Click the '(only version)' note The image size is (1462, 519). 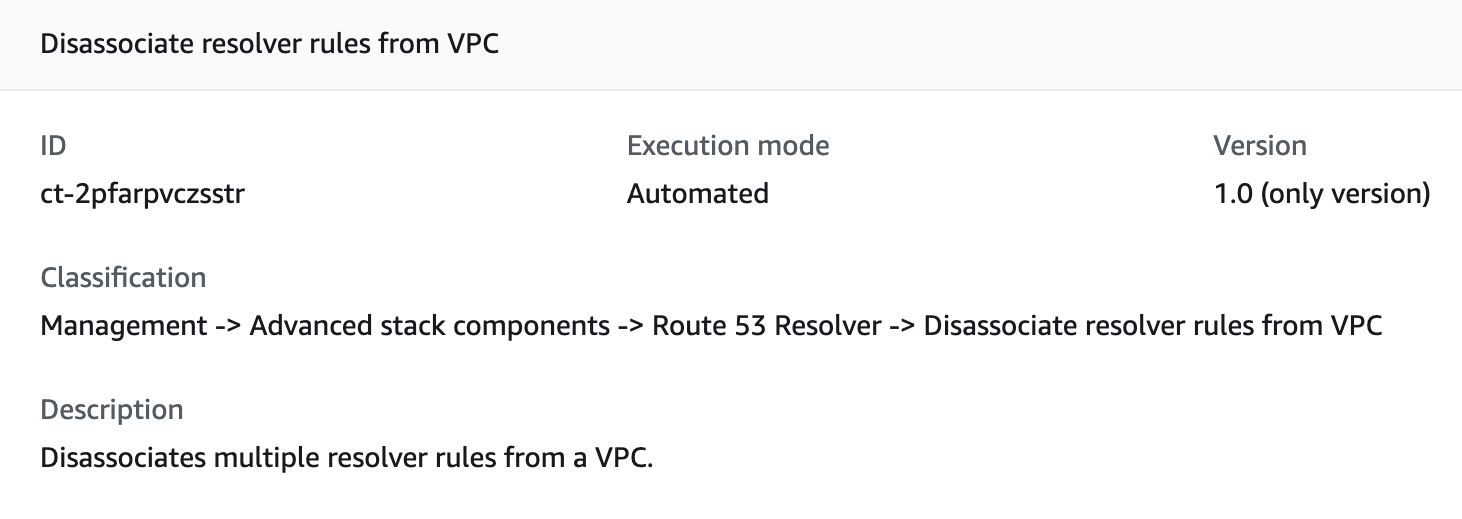pyautogui.click(x=1345, y=194)
